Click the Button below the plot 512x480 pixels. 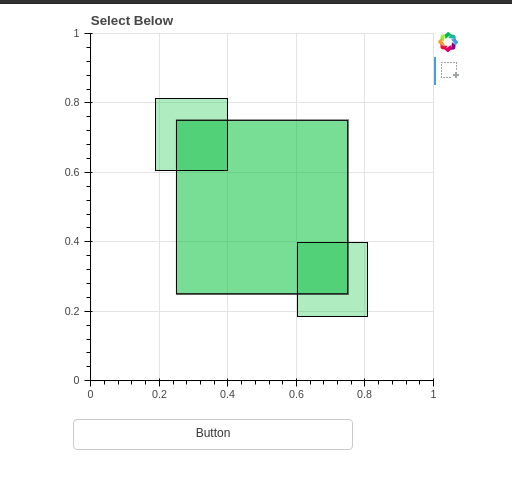click(x=213, y=434)
